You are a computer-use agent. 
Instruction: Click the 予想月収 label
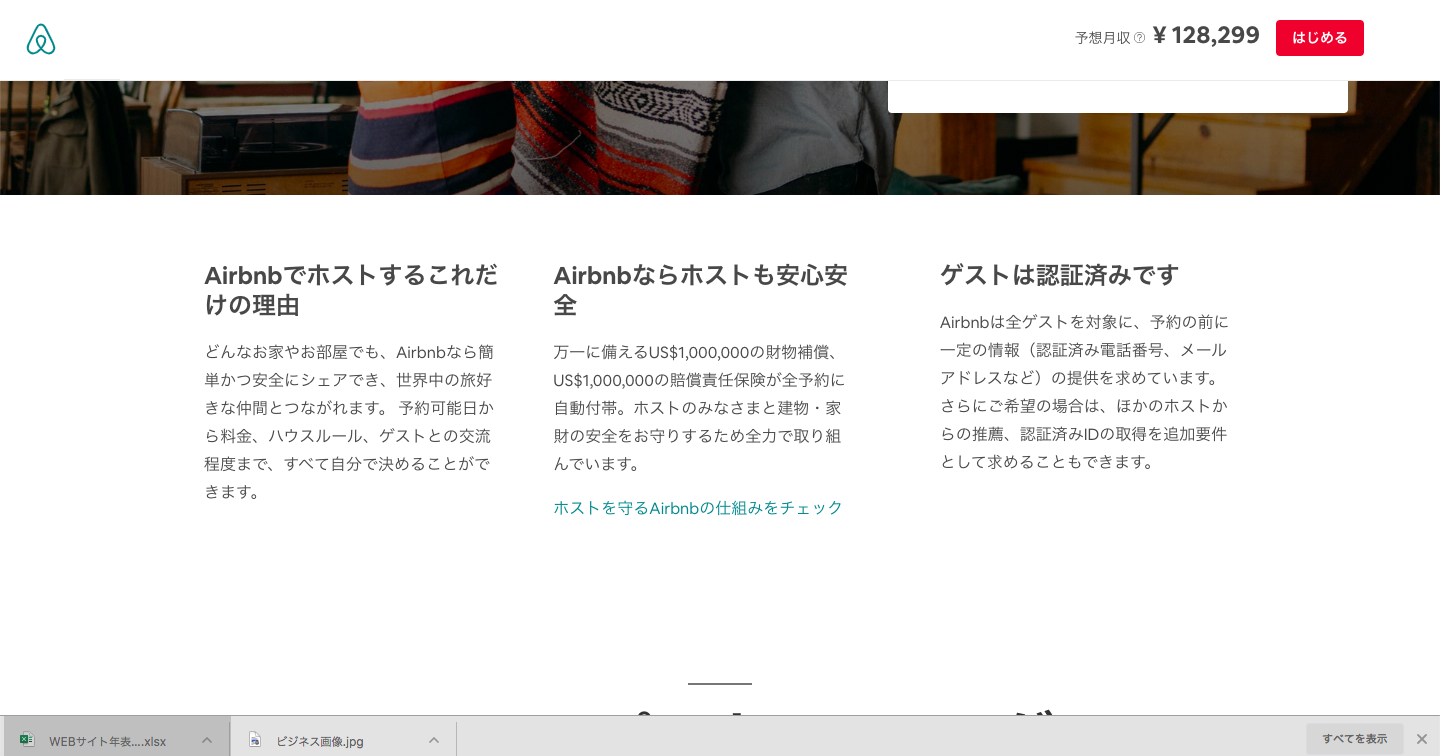pos(1102,38)
